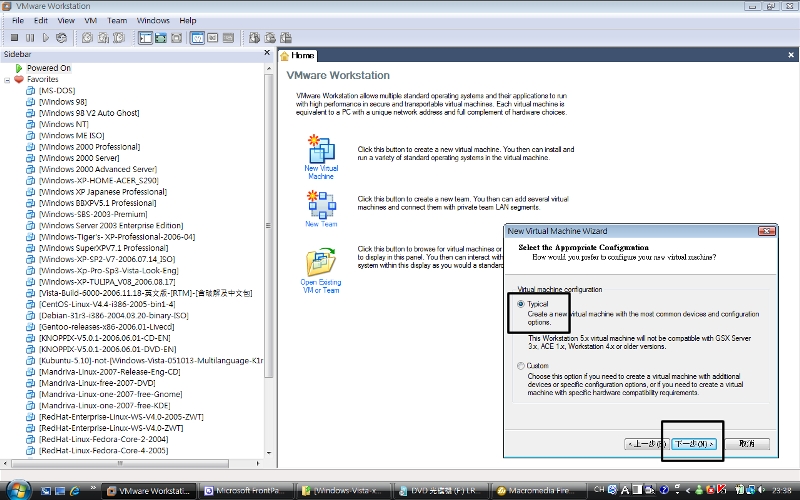Viewport: 800px width, 500px height.
Task: Click the sidebar scroll down arrow
Action: [x=269, y=453]
